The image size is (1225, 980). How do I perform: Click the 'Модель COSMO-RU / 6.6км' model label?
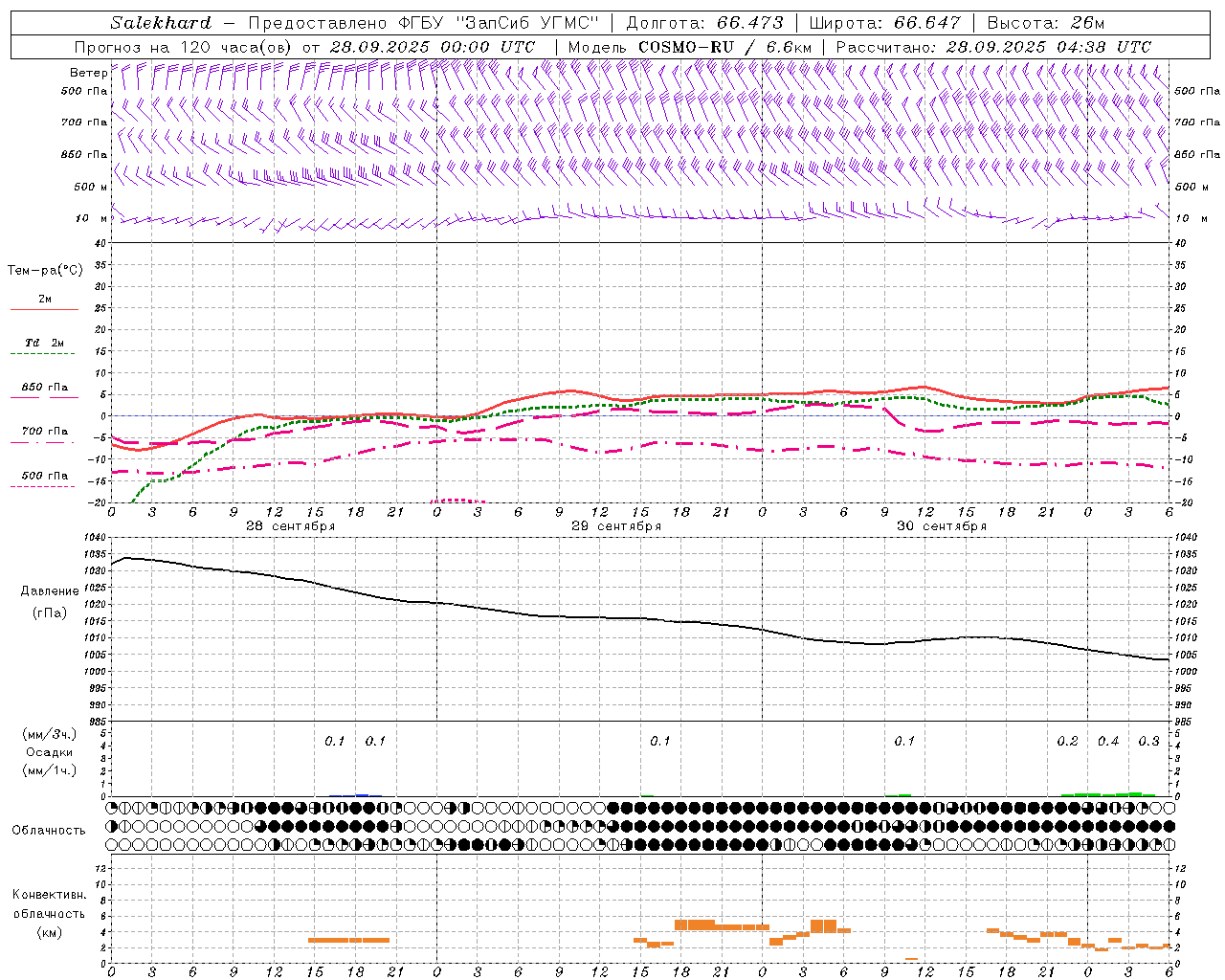(x=690, y=47)
